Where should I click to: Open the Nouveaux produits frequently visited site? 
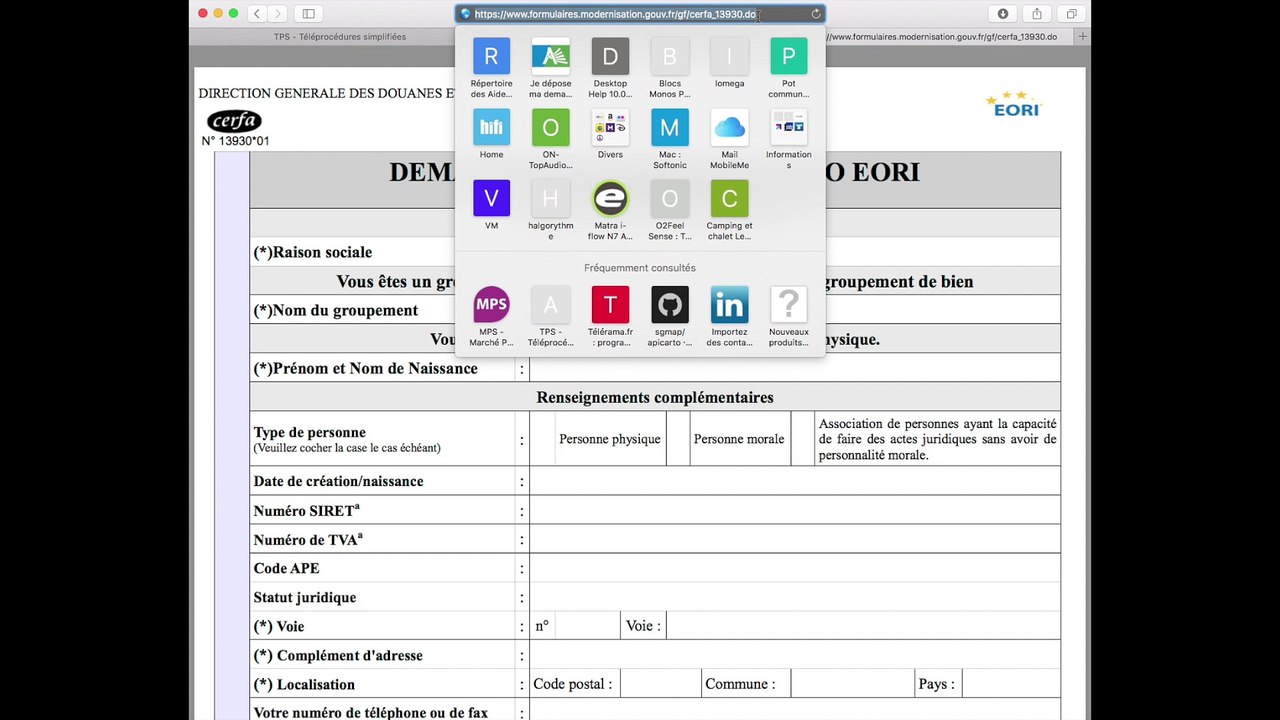[789, 316]
